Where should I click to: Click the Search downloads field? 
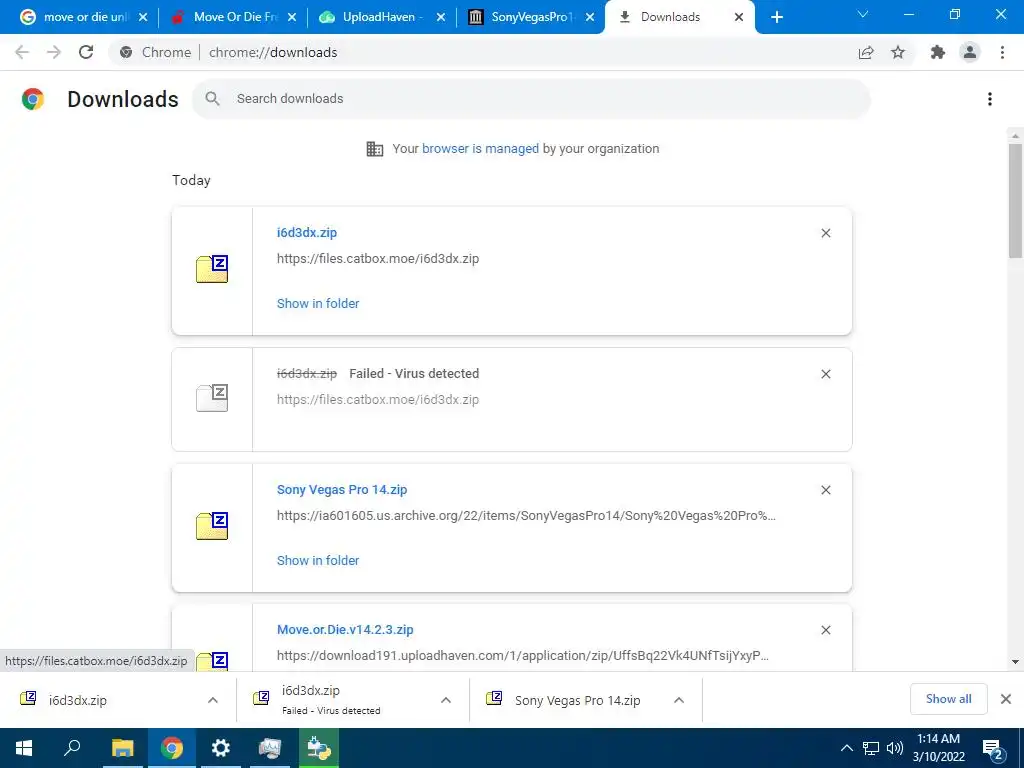531,99
